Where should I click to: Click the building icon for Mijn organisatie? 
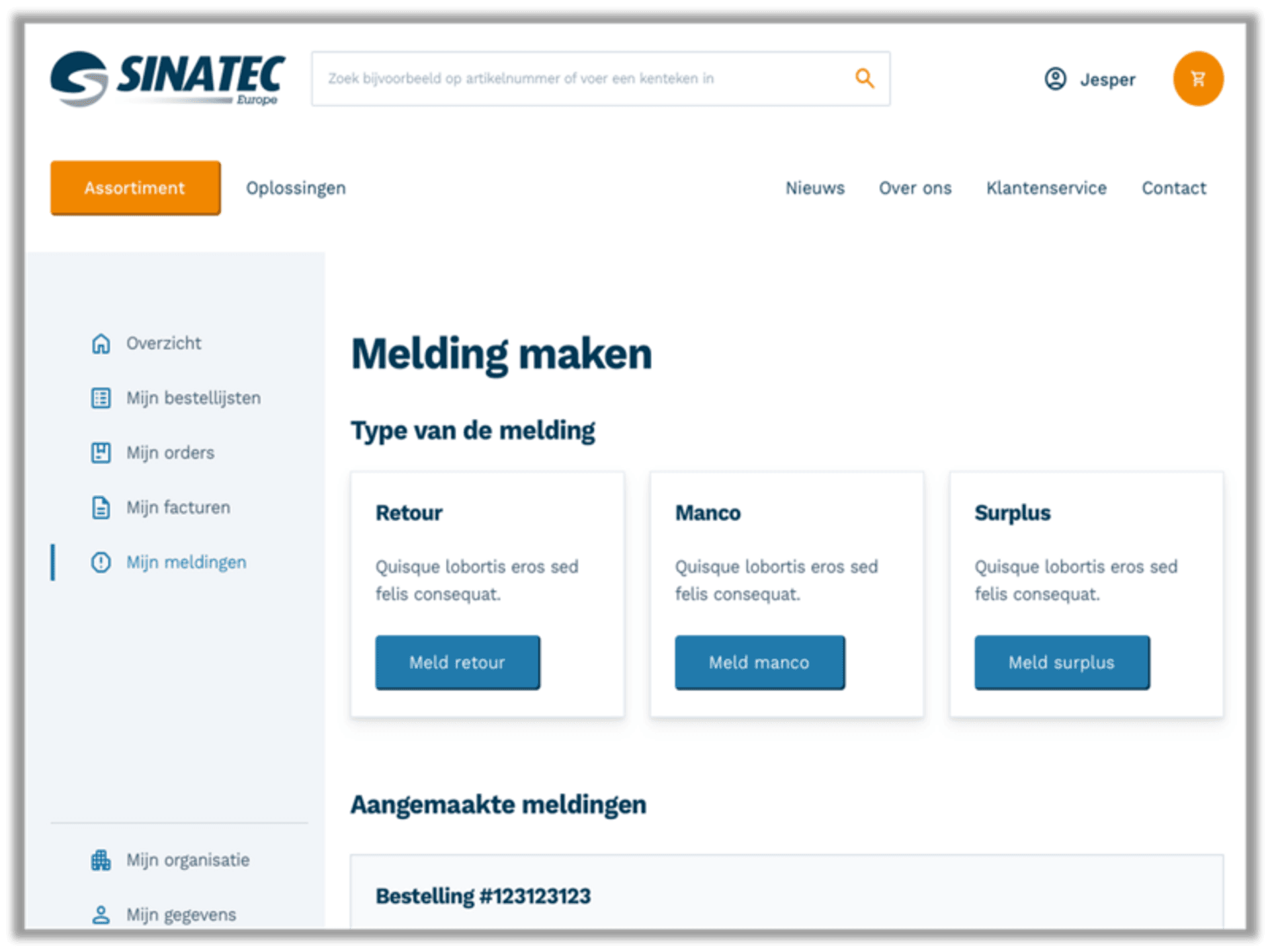pos(101,860)
